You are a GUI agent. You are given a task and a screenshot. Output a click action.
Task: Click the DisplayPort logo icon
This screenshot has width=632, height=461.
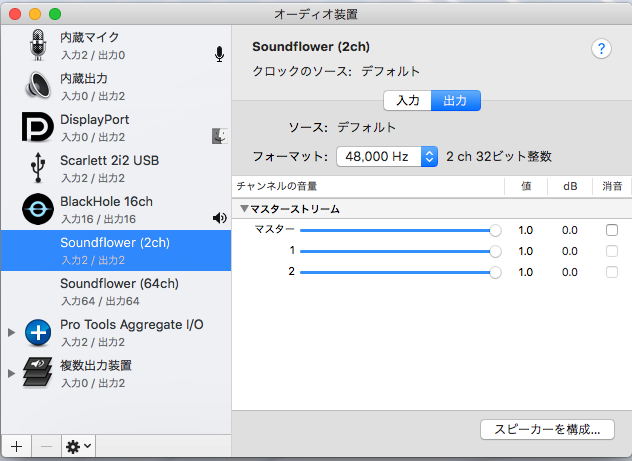pos(37,127)
